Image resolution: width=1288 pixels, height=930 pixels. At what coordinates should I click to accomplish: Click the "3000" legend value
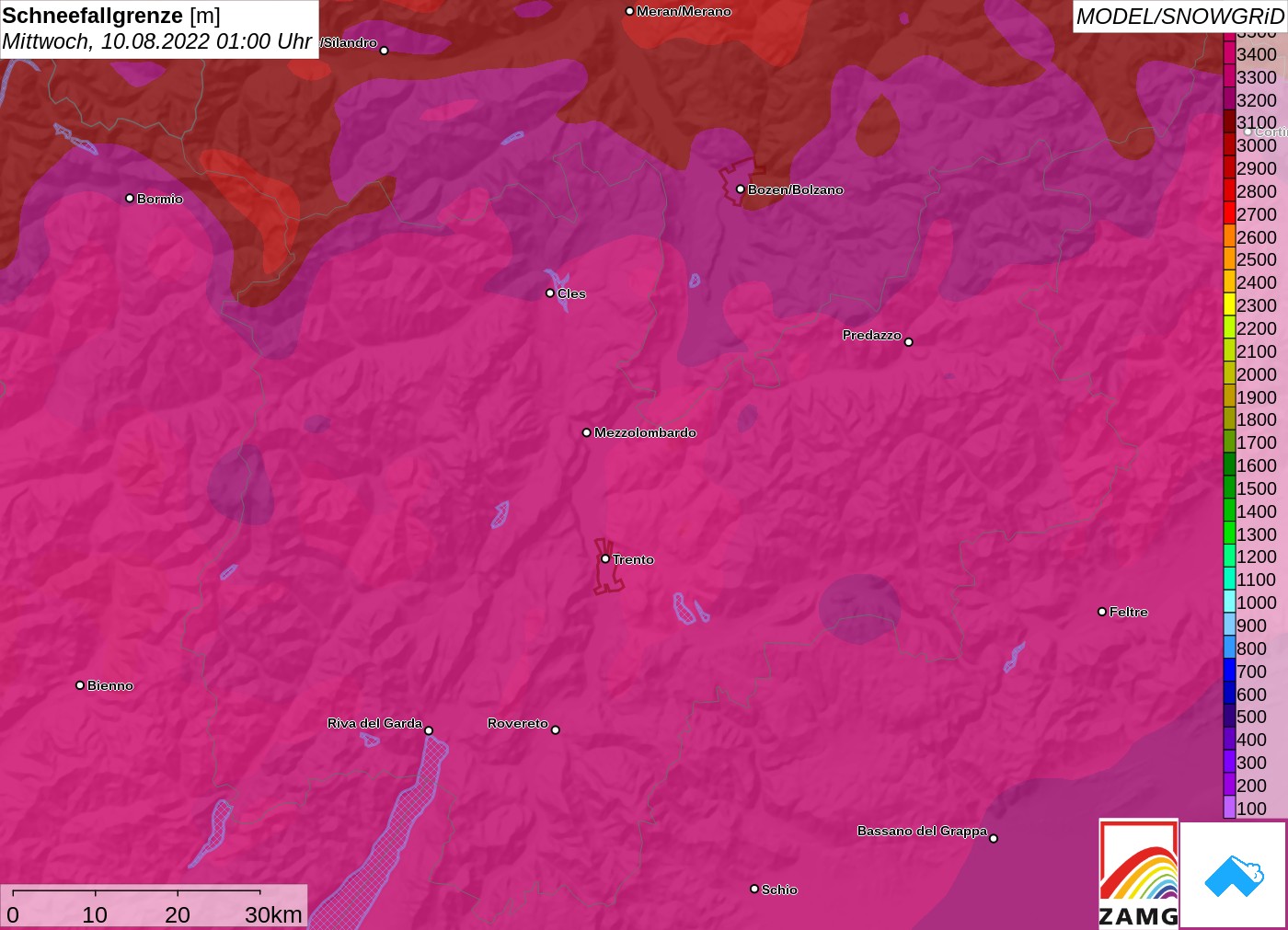pos(1257,145)
